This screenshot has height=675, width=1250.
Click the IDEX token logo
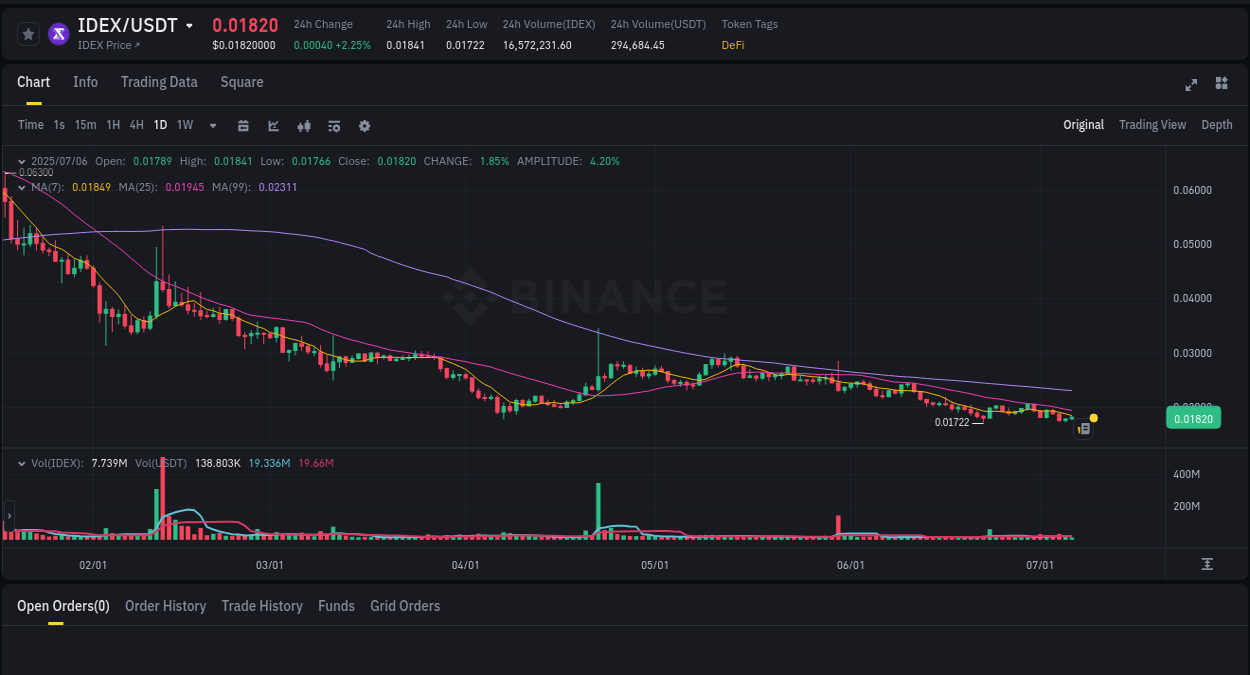[58, 33]
